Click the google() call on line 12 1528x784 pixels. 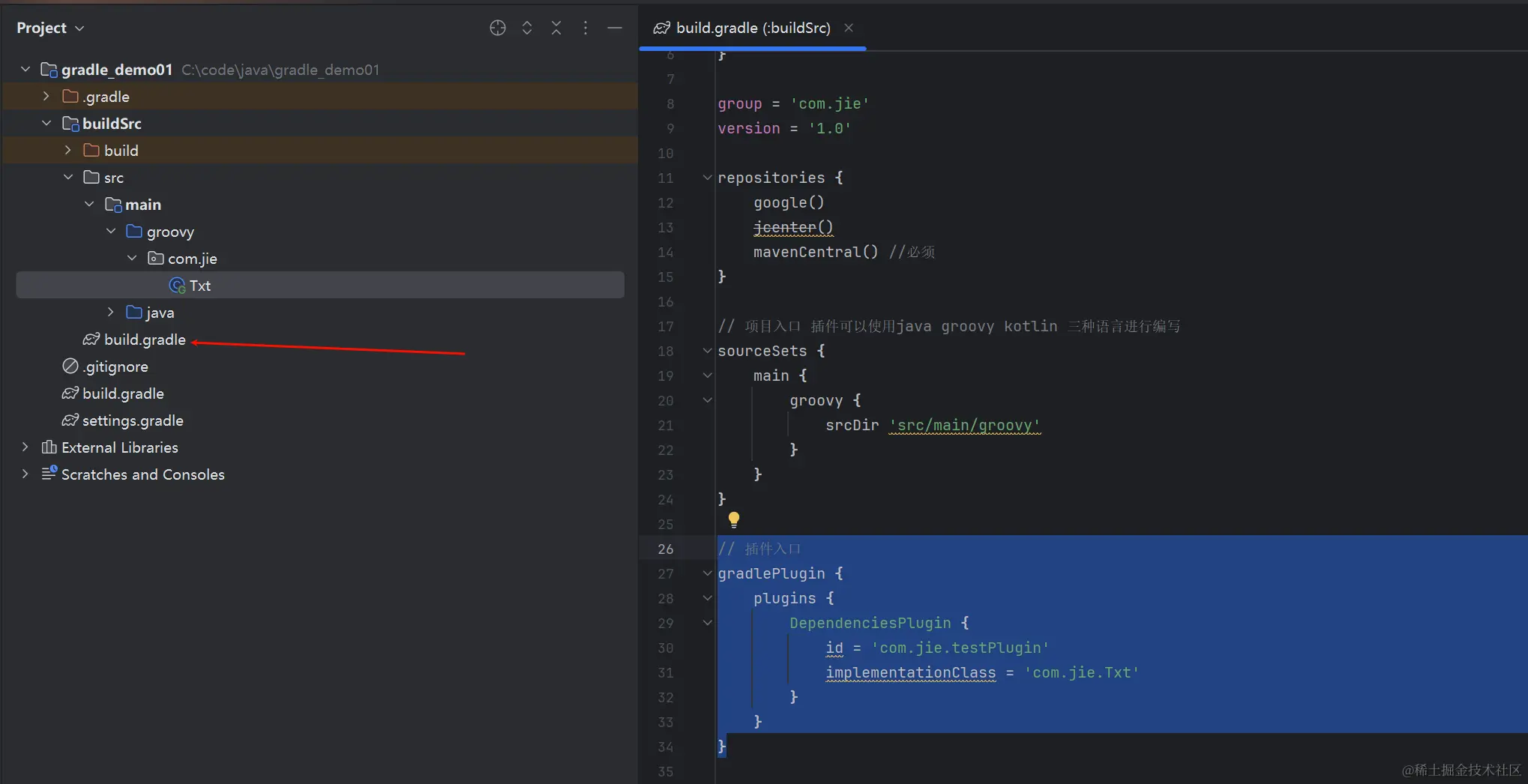789,202
